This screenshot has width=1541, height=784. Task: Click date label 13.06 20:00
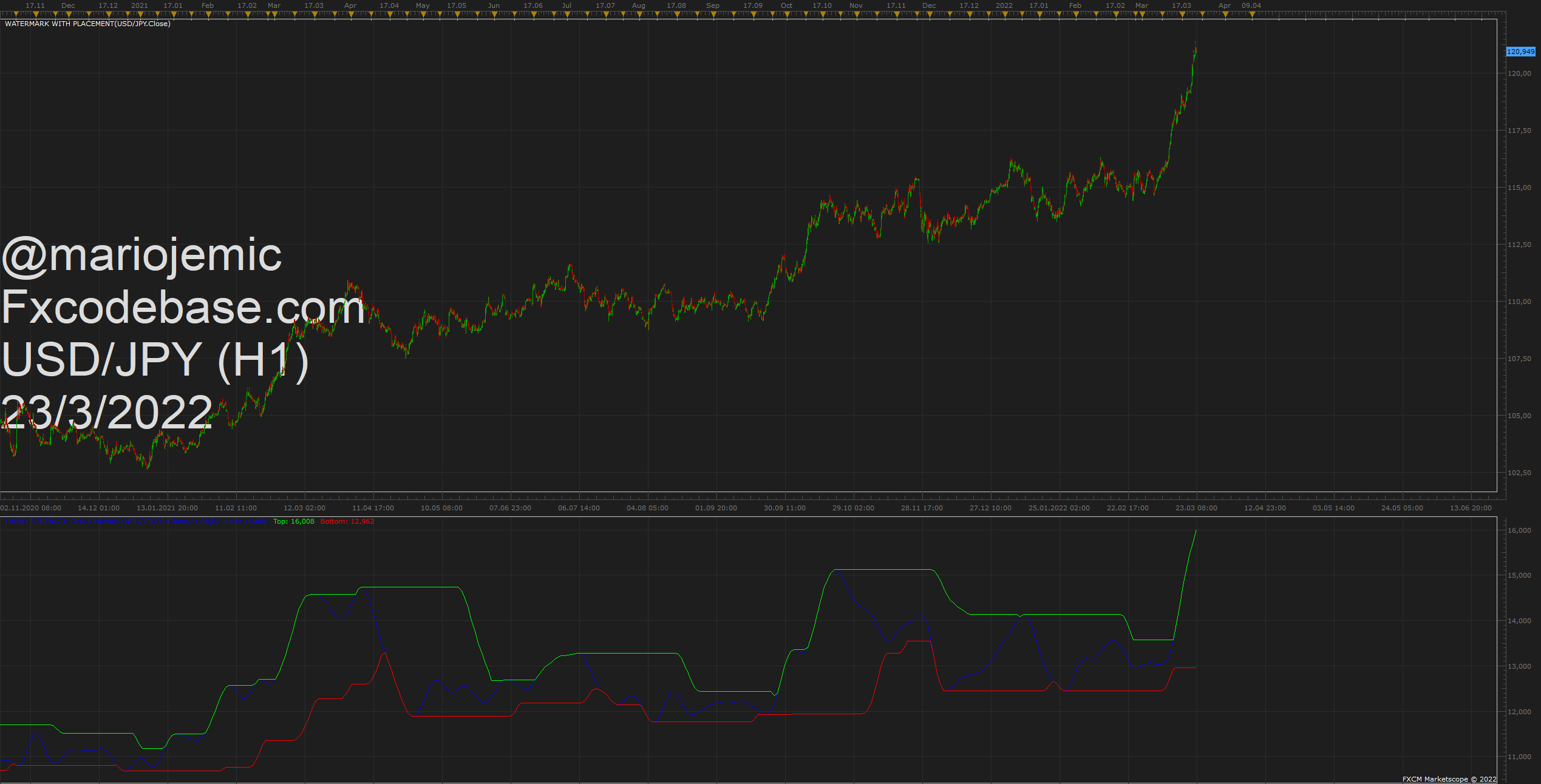pos(1471,508)
